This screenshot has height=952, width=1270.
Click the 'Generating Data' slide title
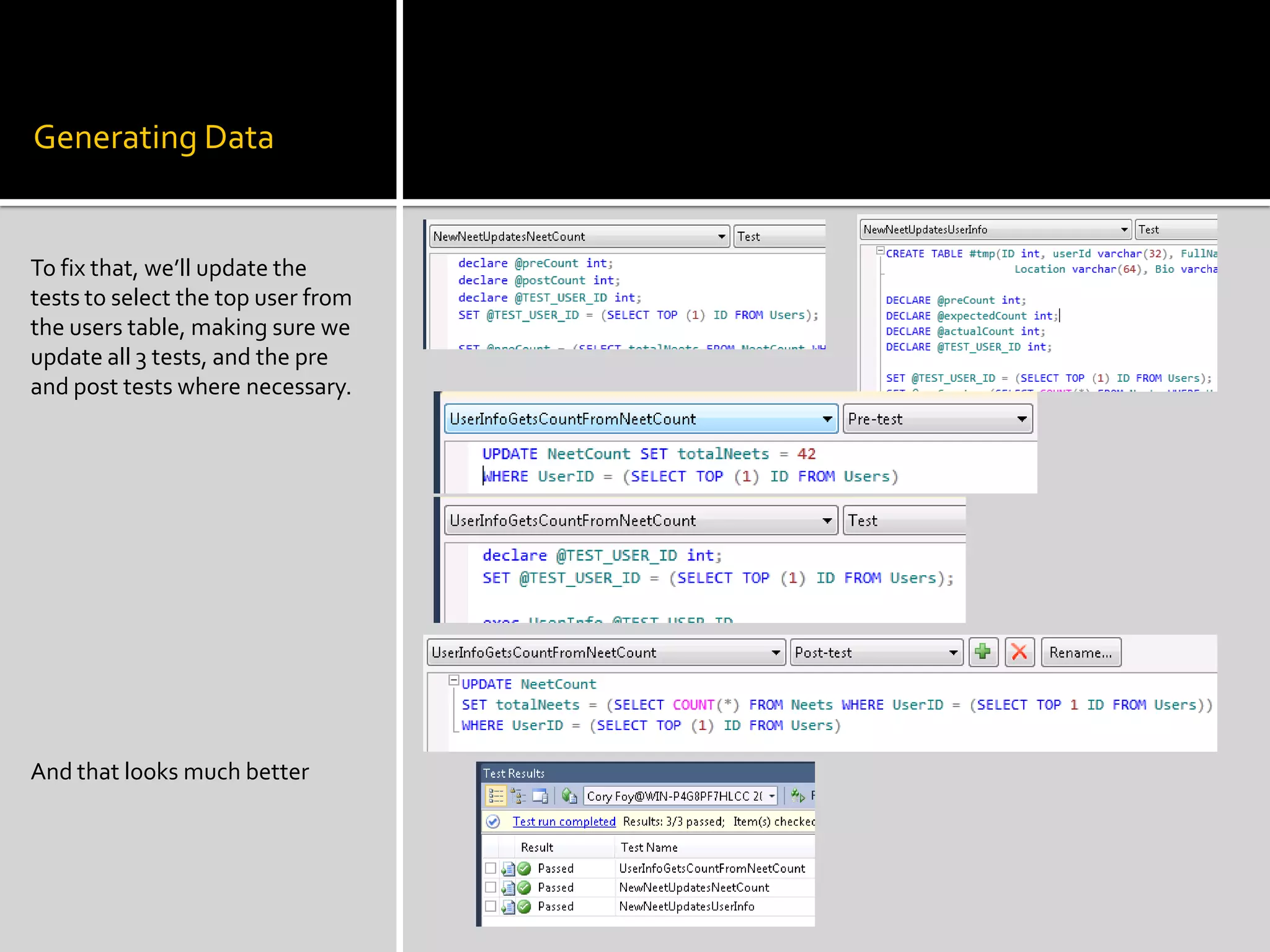[153, 137]
